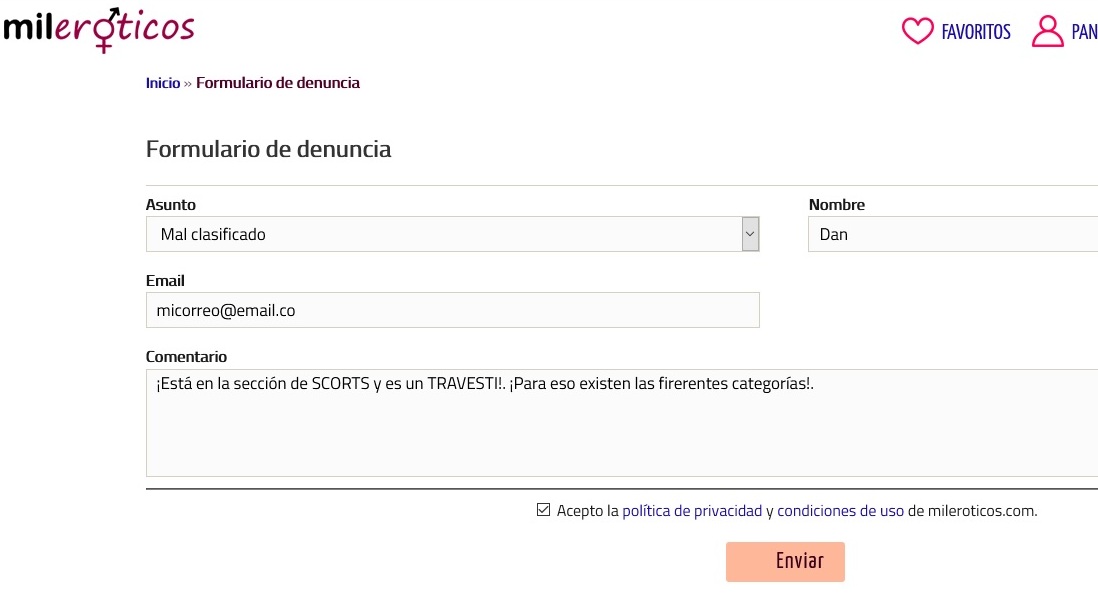Click the Nombre field label
This screenshot has width=1098, height=598.
[x=836, y=205]
